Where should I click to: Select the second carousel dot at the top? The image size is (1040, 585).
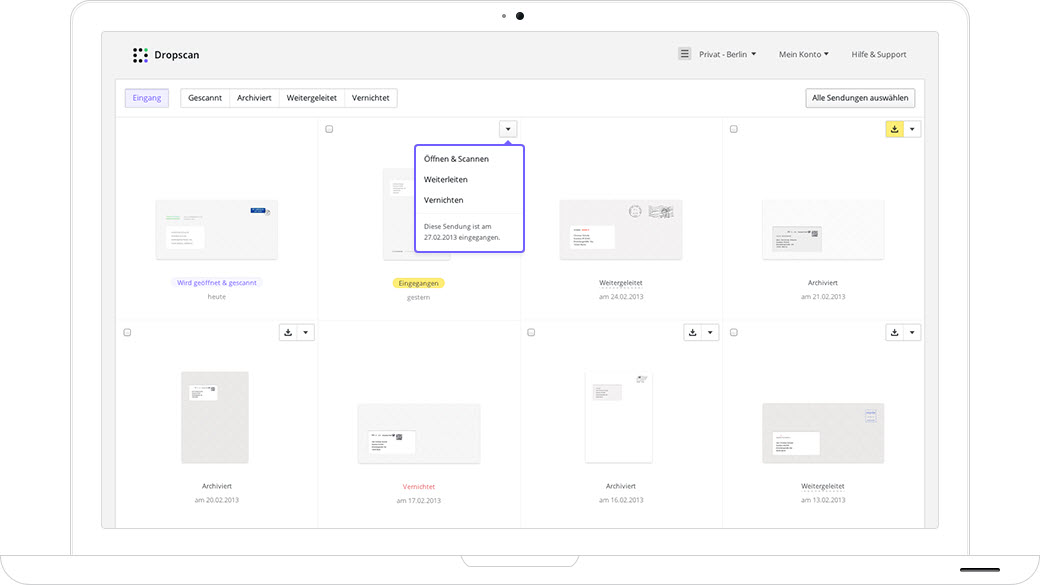pyautogui.click(x=518, y=16)
